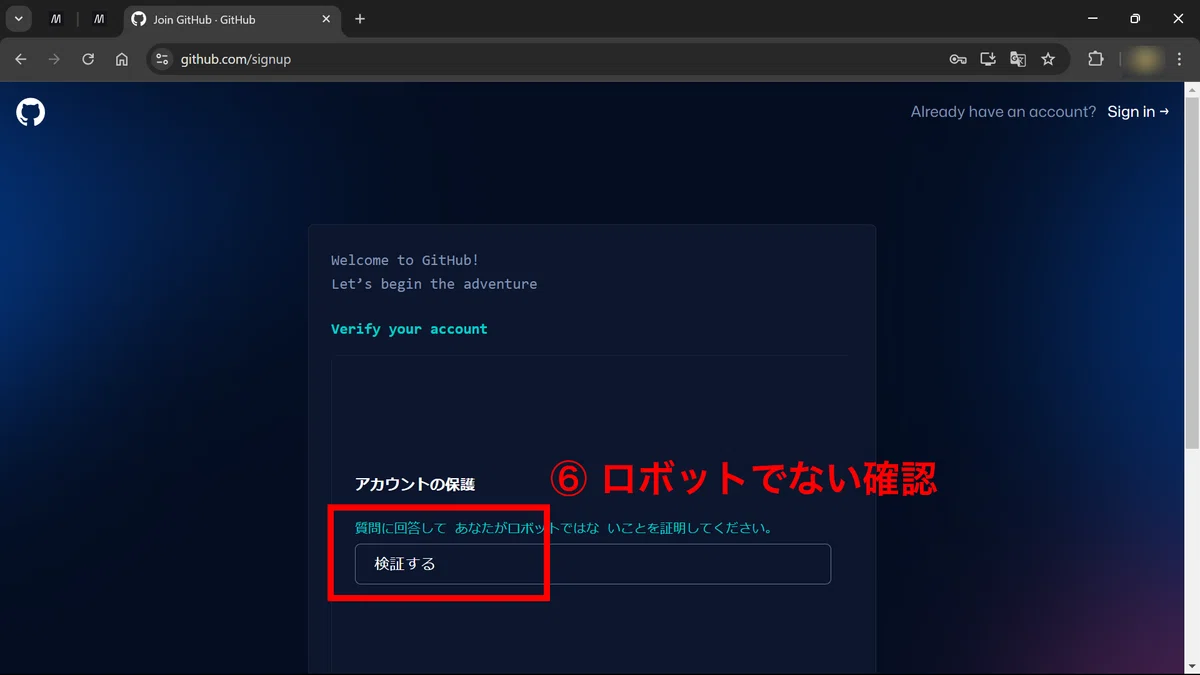Open the Chrome three-dot menu
This screenshot has height=675, width=1200.
click(1180, 59)
